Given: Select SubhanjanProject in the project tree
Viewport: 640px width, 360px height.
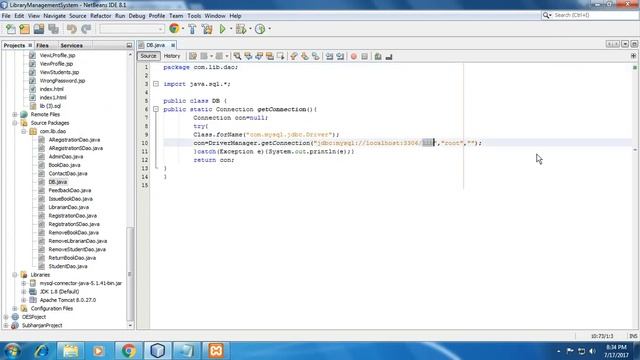Looking at the screenshot, I should (42, 326).
